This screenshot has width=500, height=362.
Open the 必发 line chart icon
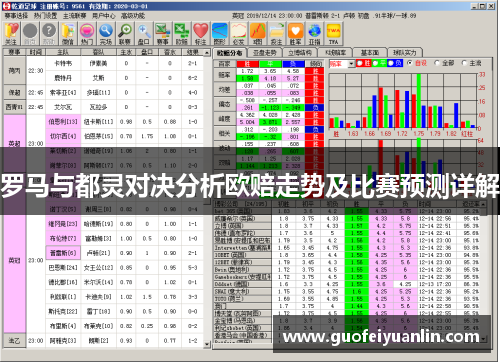click(239, 33)
